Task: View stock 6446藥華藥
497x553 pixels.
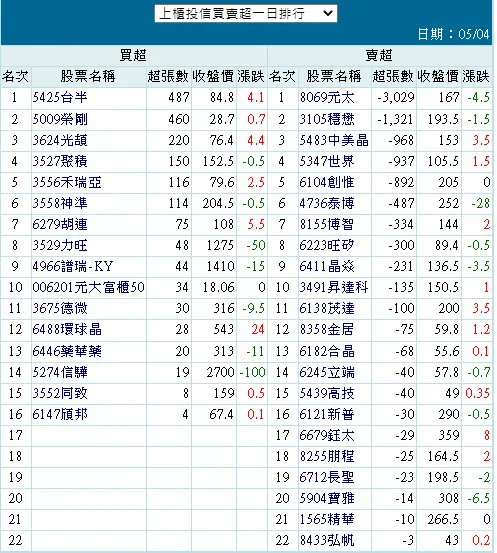Action: pos(67,351)
